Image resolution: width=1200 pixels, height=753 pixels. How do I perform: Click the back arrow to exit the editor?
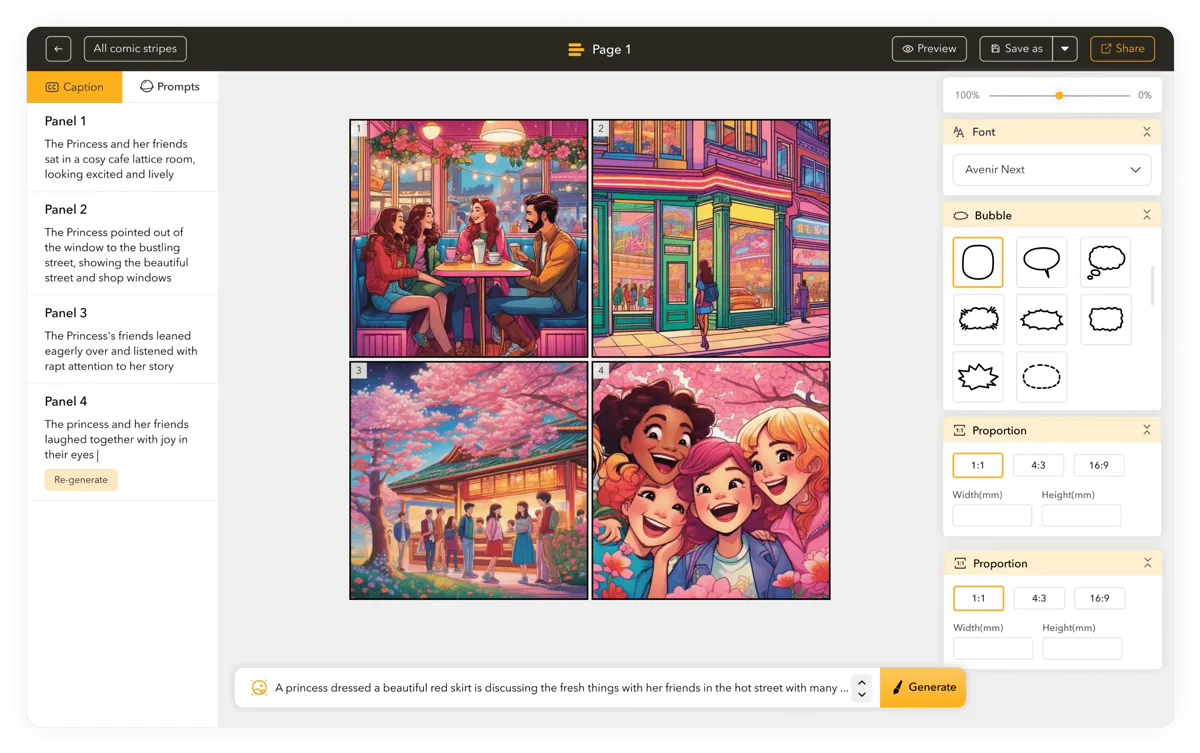click(58, 48)
